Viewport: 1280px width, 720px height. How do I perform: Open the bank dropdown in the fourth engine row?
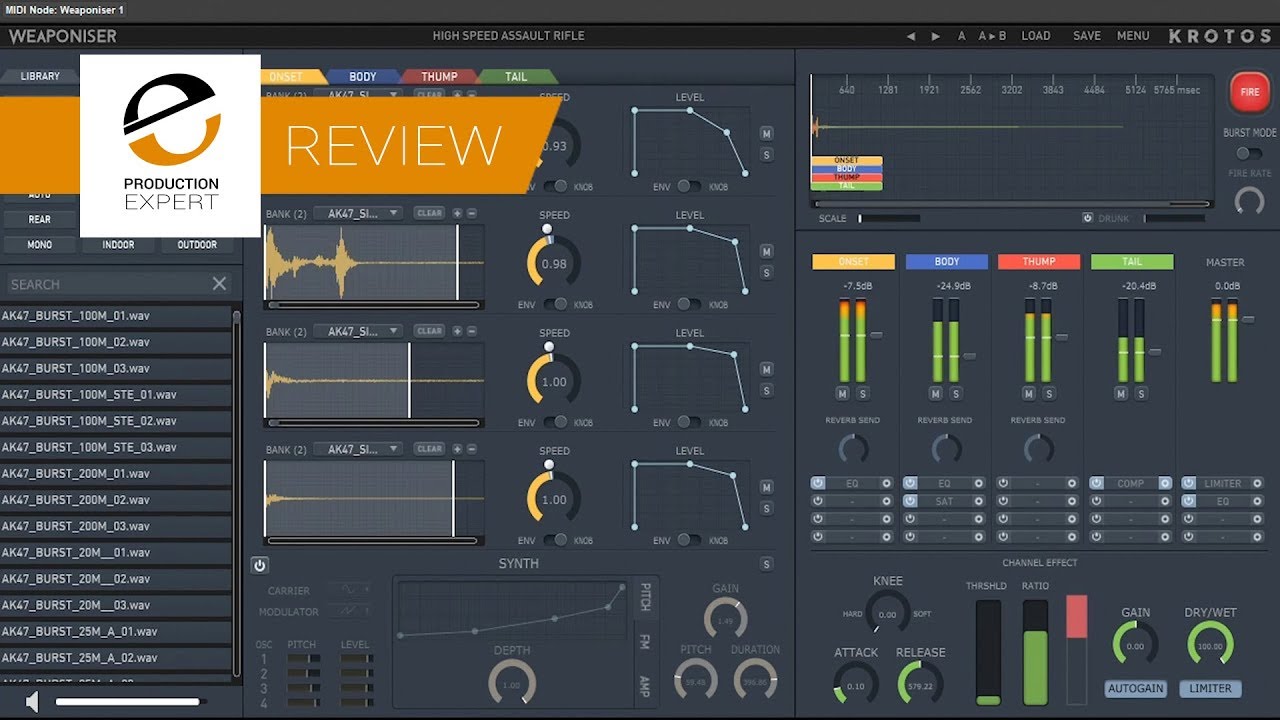pyautogui.click(x=358, y=449)
